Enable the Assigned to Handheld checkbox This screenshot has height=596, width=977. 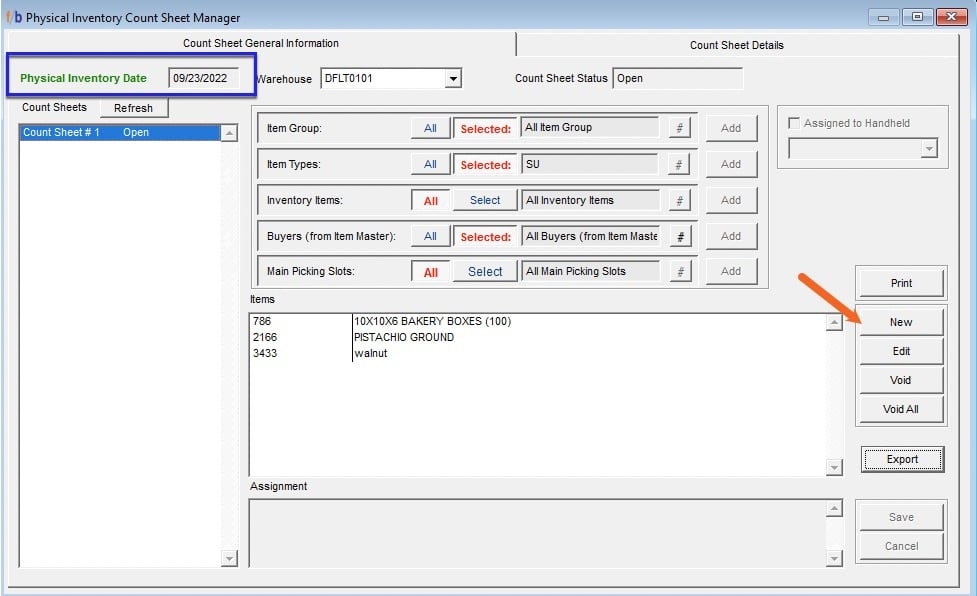point(794,122)
